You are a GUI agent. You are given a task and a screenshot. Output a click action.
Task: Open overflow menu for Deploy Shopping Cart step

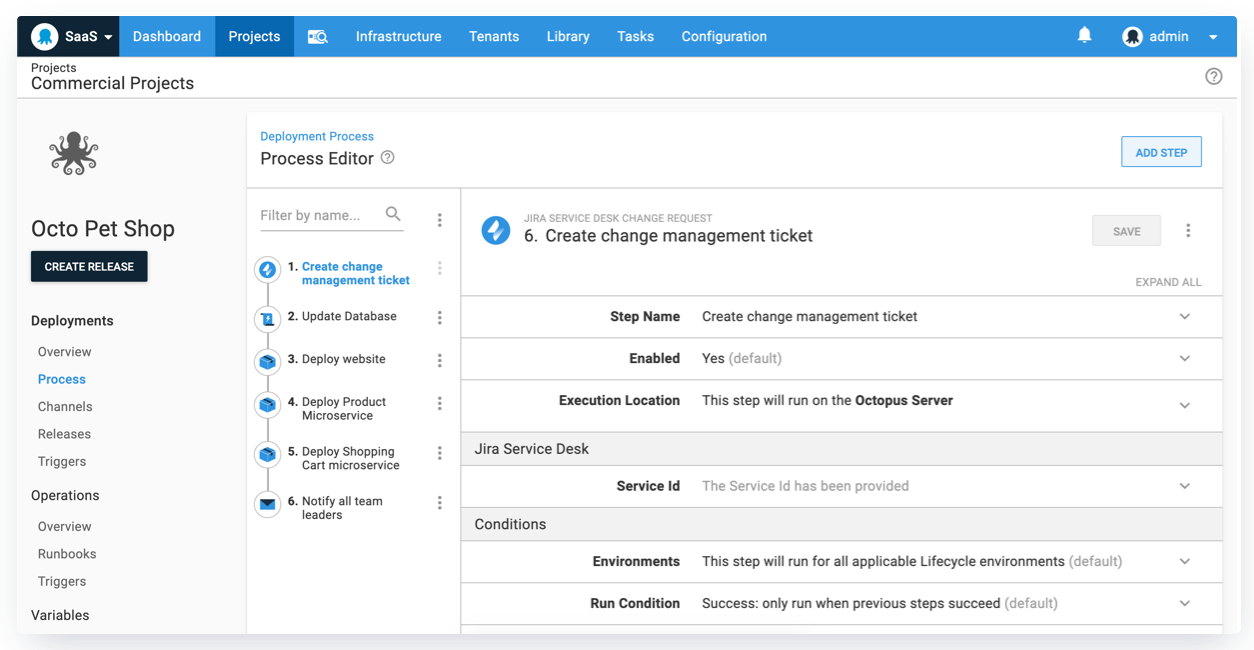(x=439, y=453)
